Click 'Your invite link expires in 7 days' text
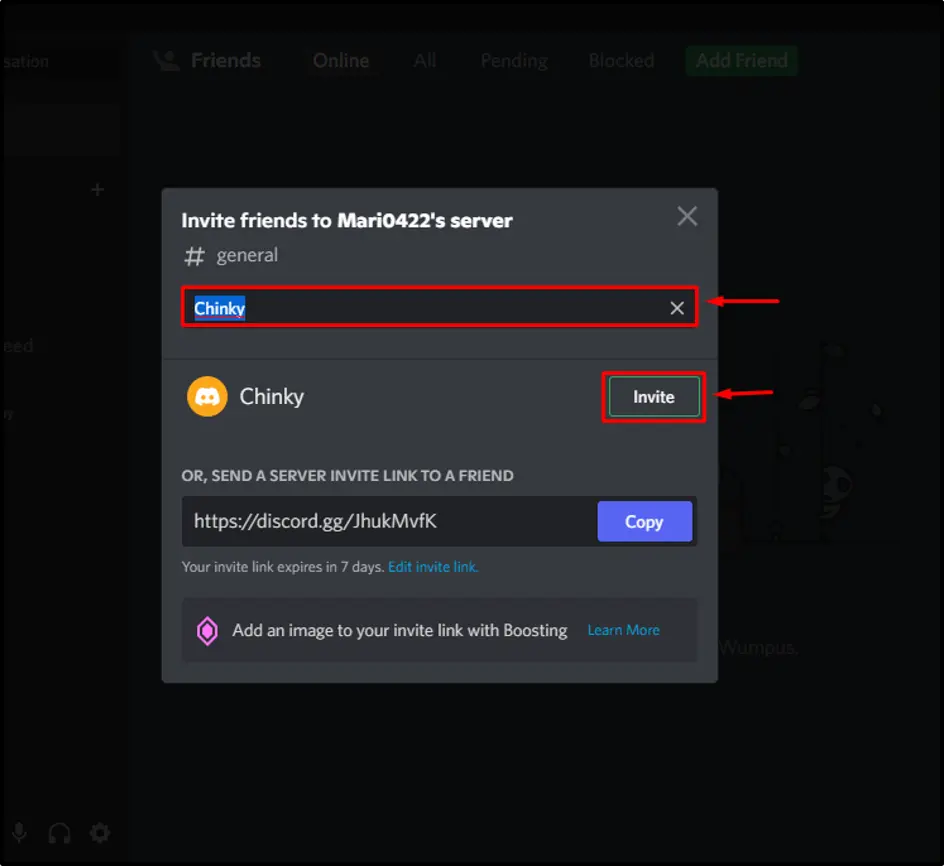 [x=283, y=567]
